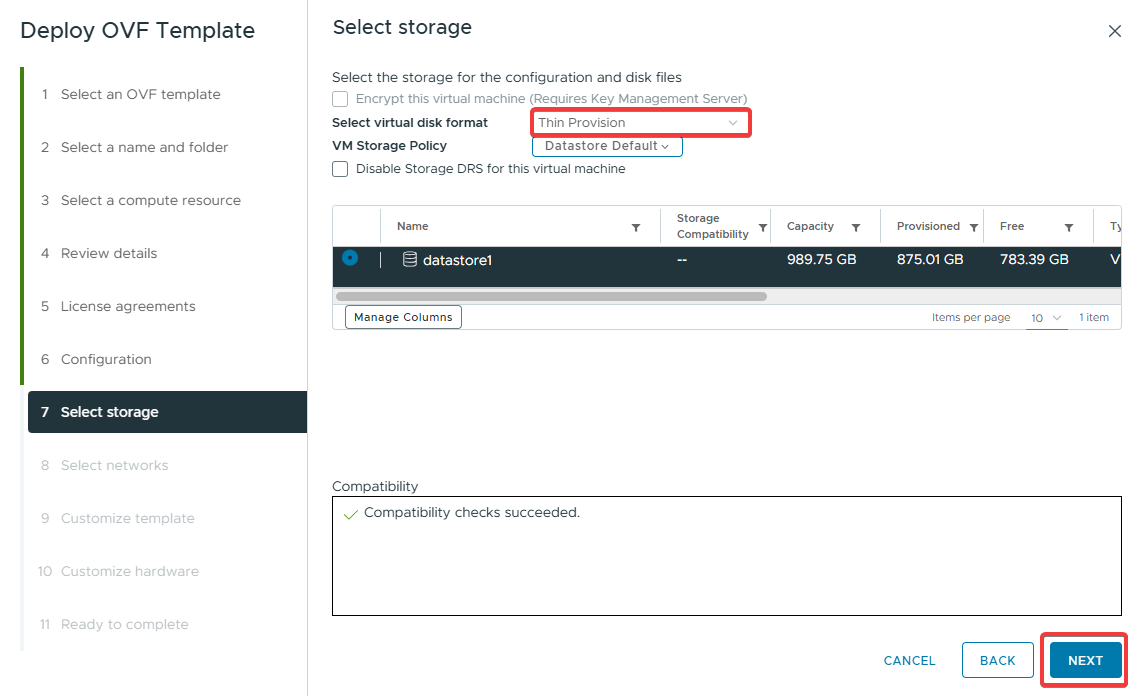Viewport: 1138px width, 696px height.
Task: Open the Items per page dropdown
Action: 1046,318
